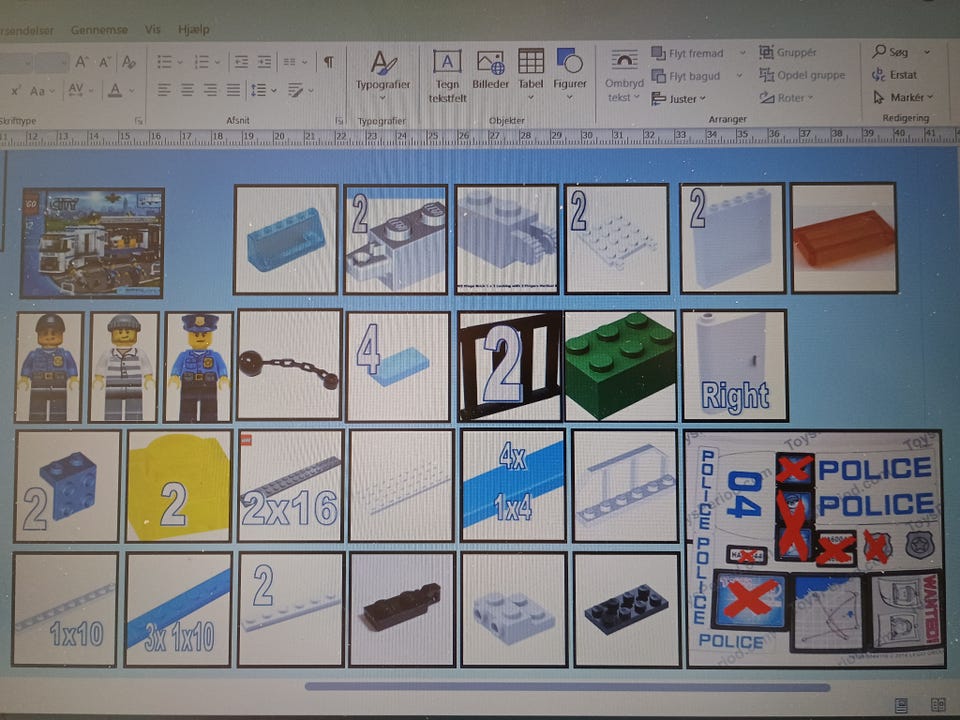The height and width of the screenshot is (720, 960).
Task: Expand the Flyt fremad dropdown arrow
Action: (x=742, y=53)
